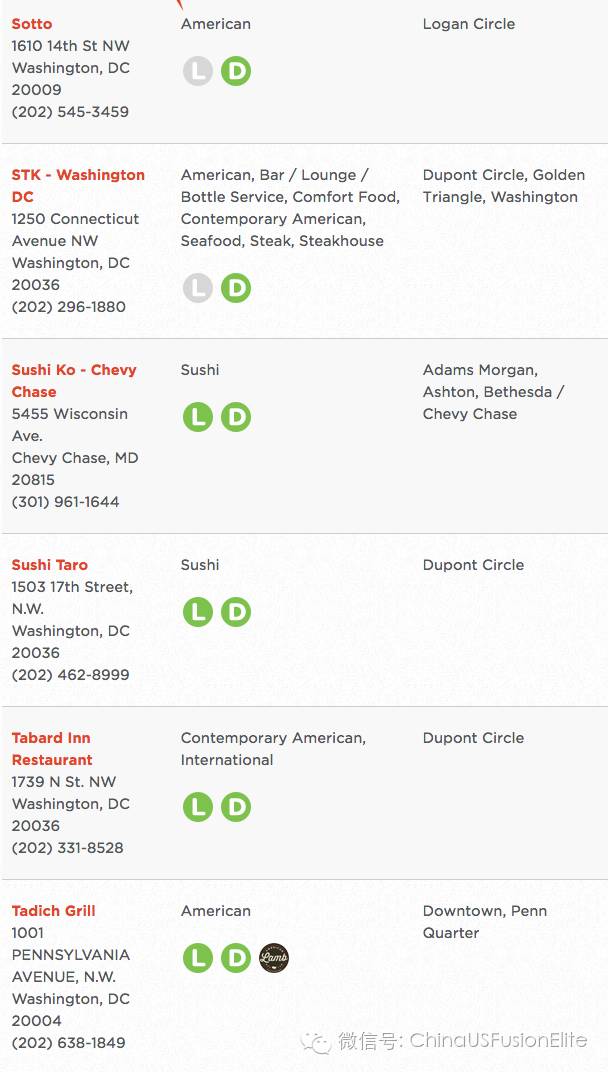Click the grey Lunch icon for STK Washington DC
Screen dimensions: 608x1072
click(x=198, y=288)
